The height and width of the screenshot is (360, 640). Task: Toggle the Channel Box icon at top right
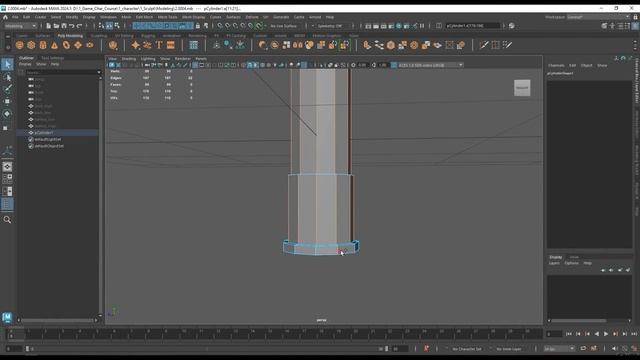click(636, 26)
